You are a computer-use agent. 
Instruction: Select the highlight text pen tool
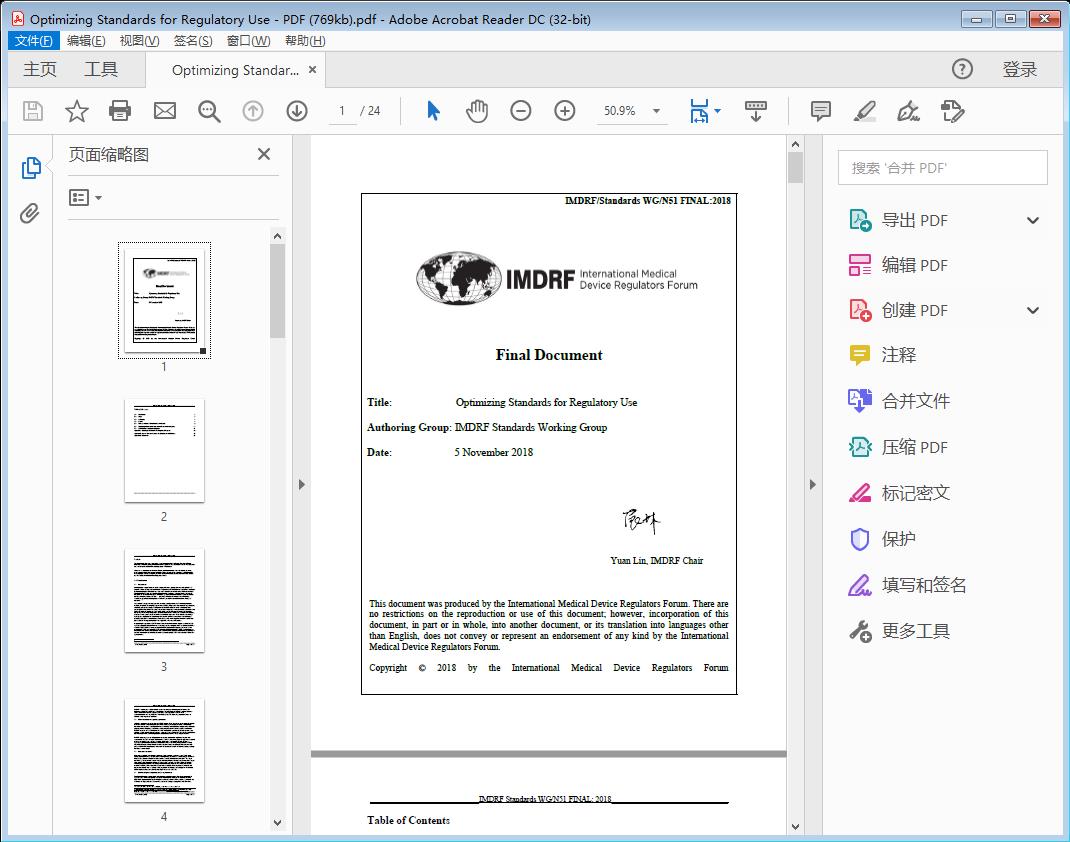click(x=865, y=111)
